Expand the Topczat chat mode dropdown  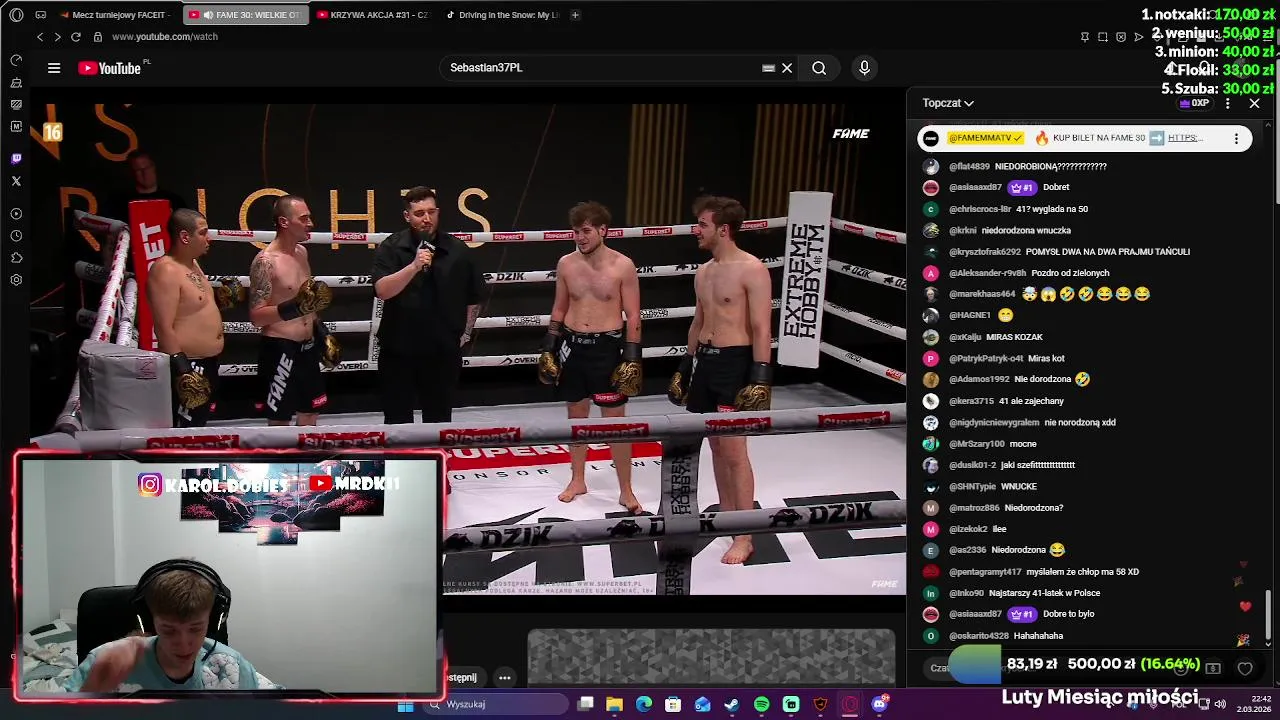tap(948, 103)
